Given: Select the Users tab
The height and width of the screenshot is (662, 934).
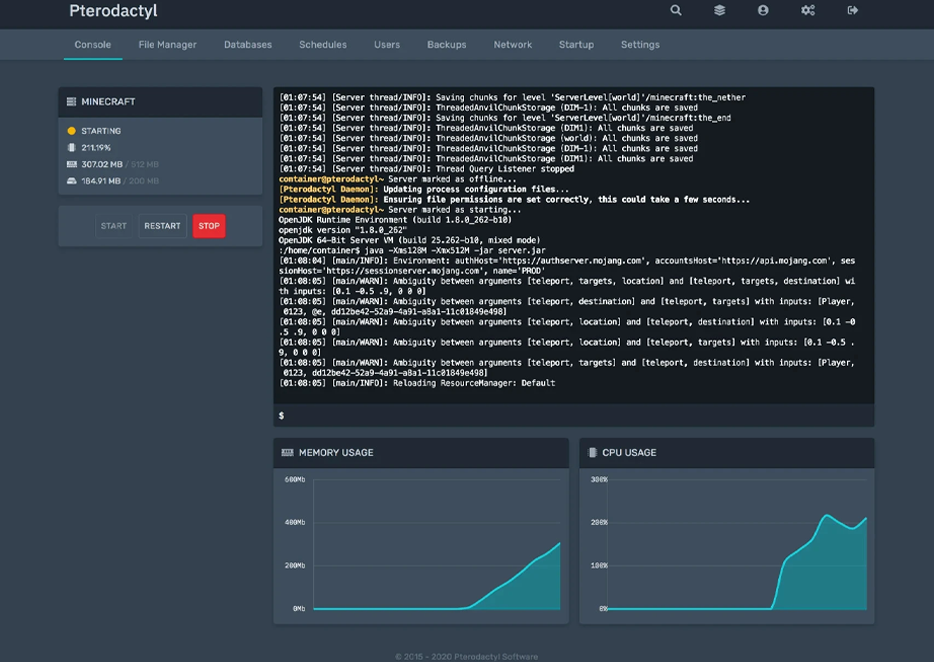Looking at the screenshot, I should click(387, 45).
